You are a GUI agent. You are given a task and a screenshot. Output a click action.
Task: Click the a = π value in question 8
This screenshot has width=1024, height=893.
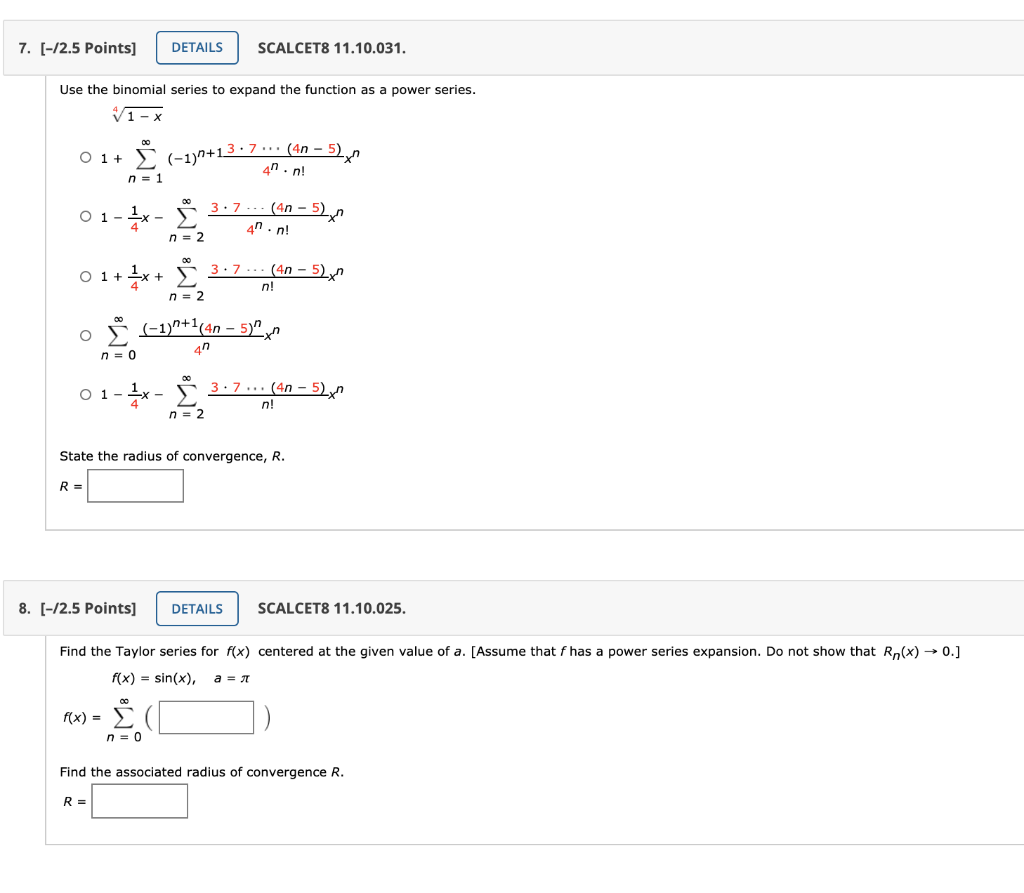(233, 677)
